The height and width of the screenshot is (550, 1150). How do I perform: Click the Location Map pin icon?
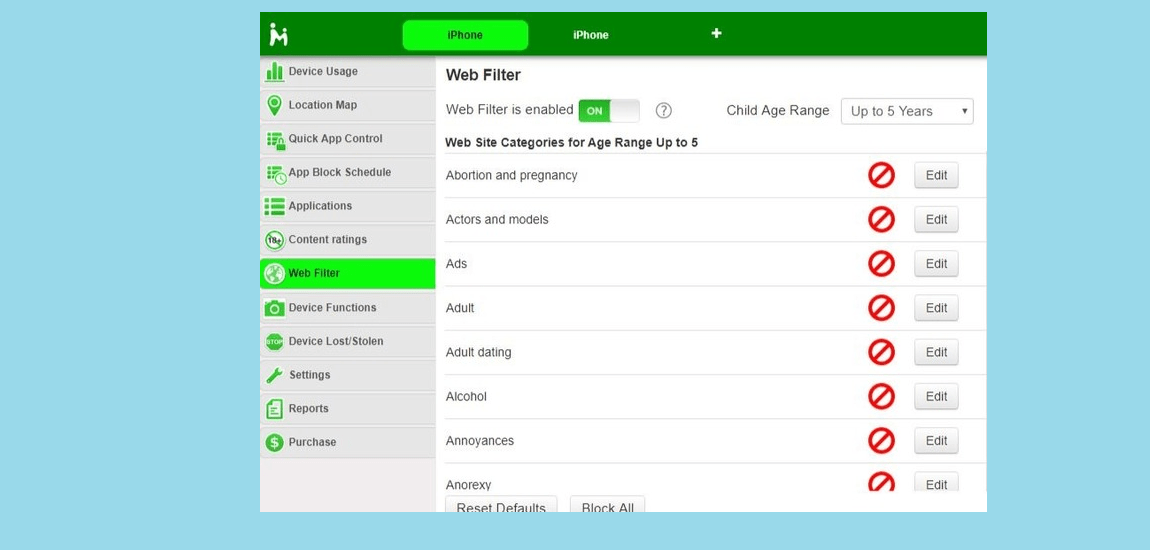pyautogui.click(x=274, y=105)
